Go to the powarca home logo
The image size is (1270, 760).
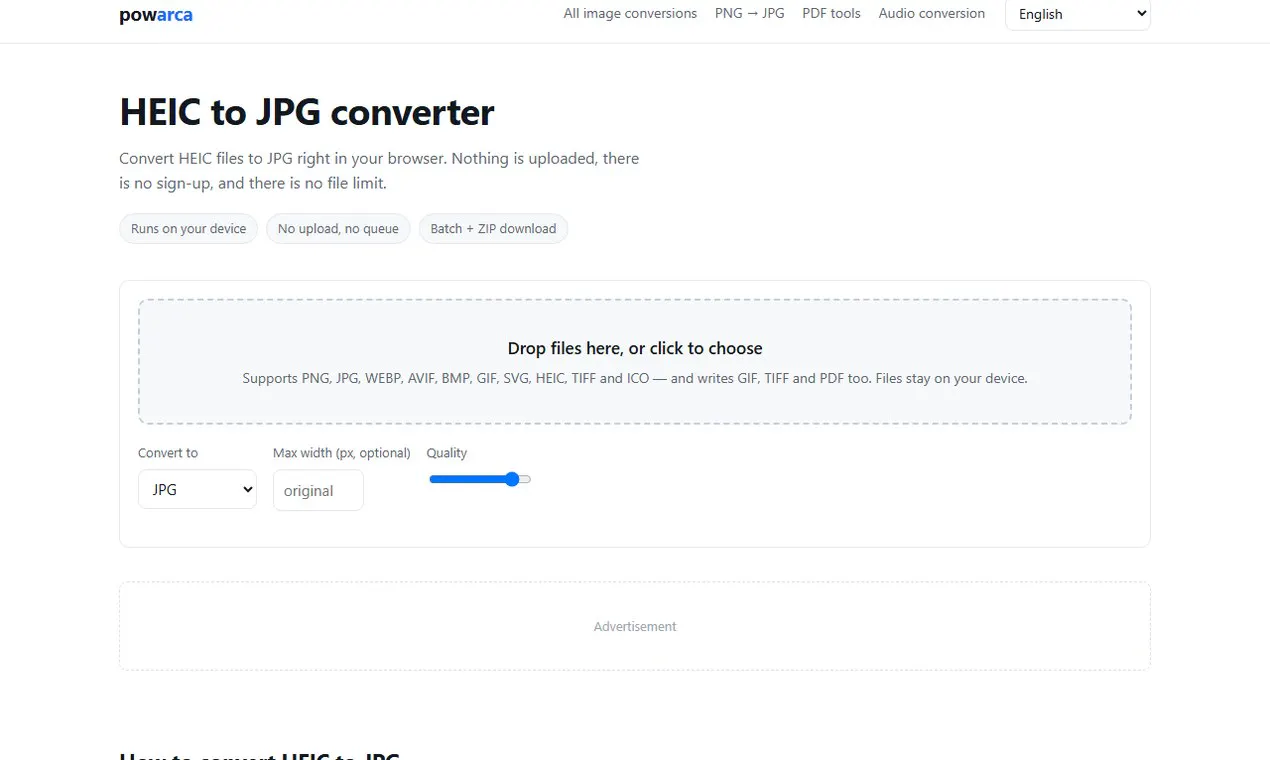coord(156,15)
